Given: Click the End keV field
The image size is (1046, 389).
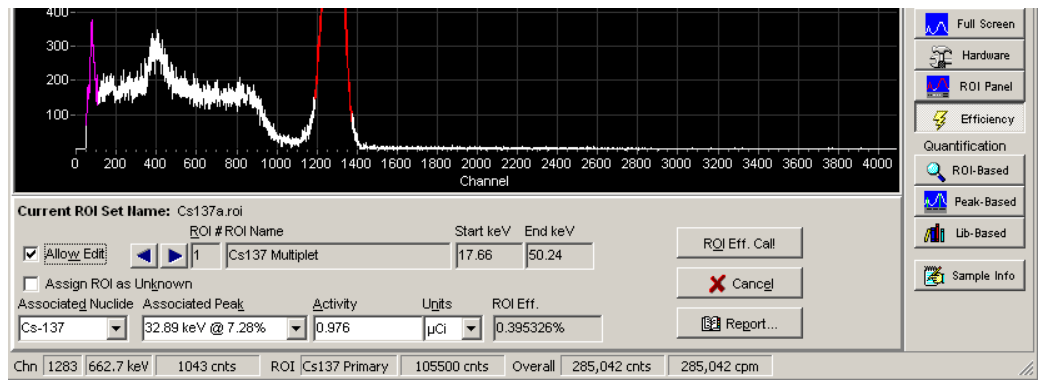Looking at the screenshot, I should (559, 256).
